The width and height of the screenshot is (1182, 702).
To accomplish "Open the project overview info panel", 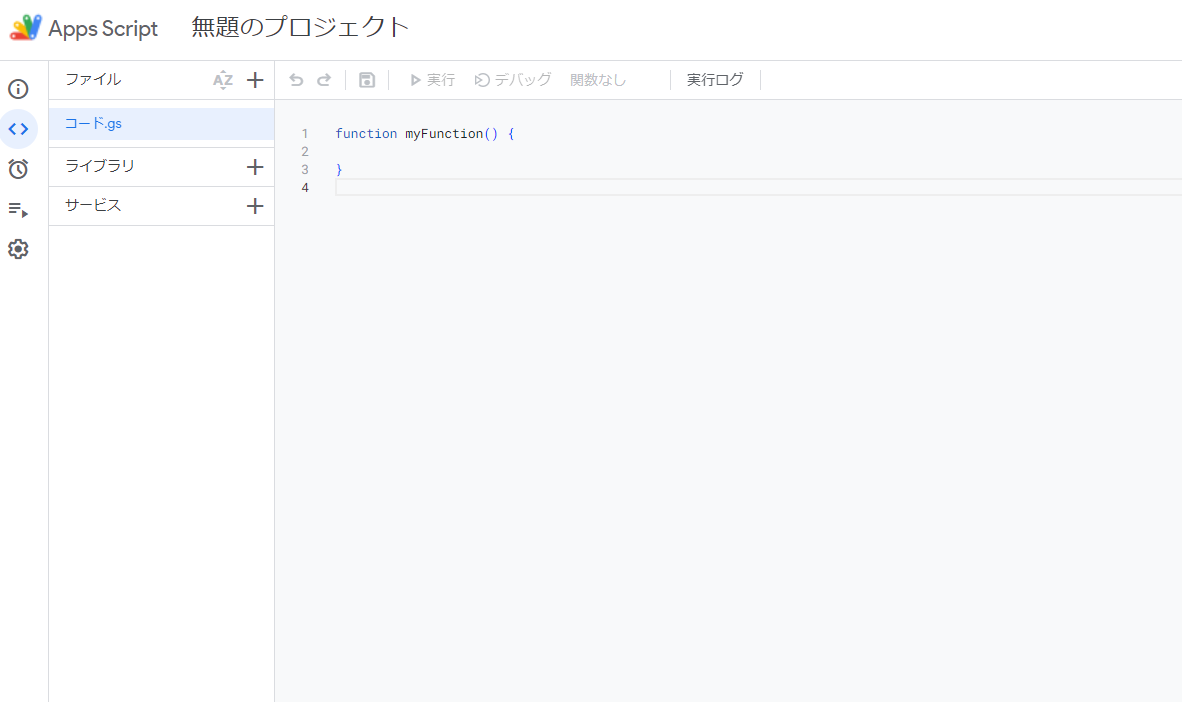I will pos(18,89).
